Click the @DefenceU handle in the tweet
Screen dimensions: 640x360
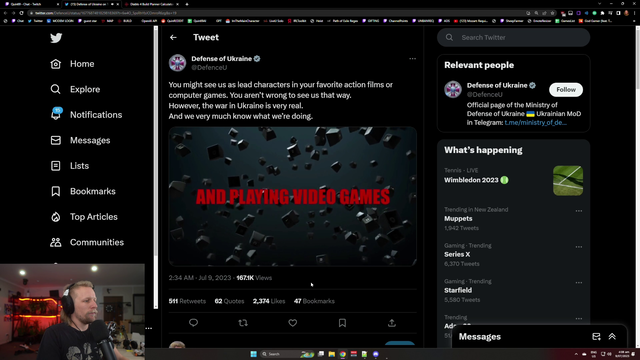pyautogui.click(x=209, y=67)
